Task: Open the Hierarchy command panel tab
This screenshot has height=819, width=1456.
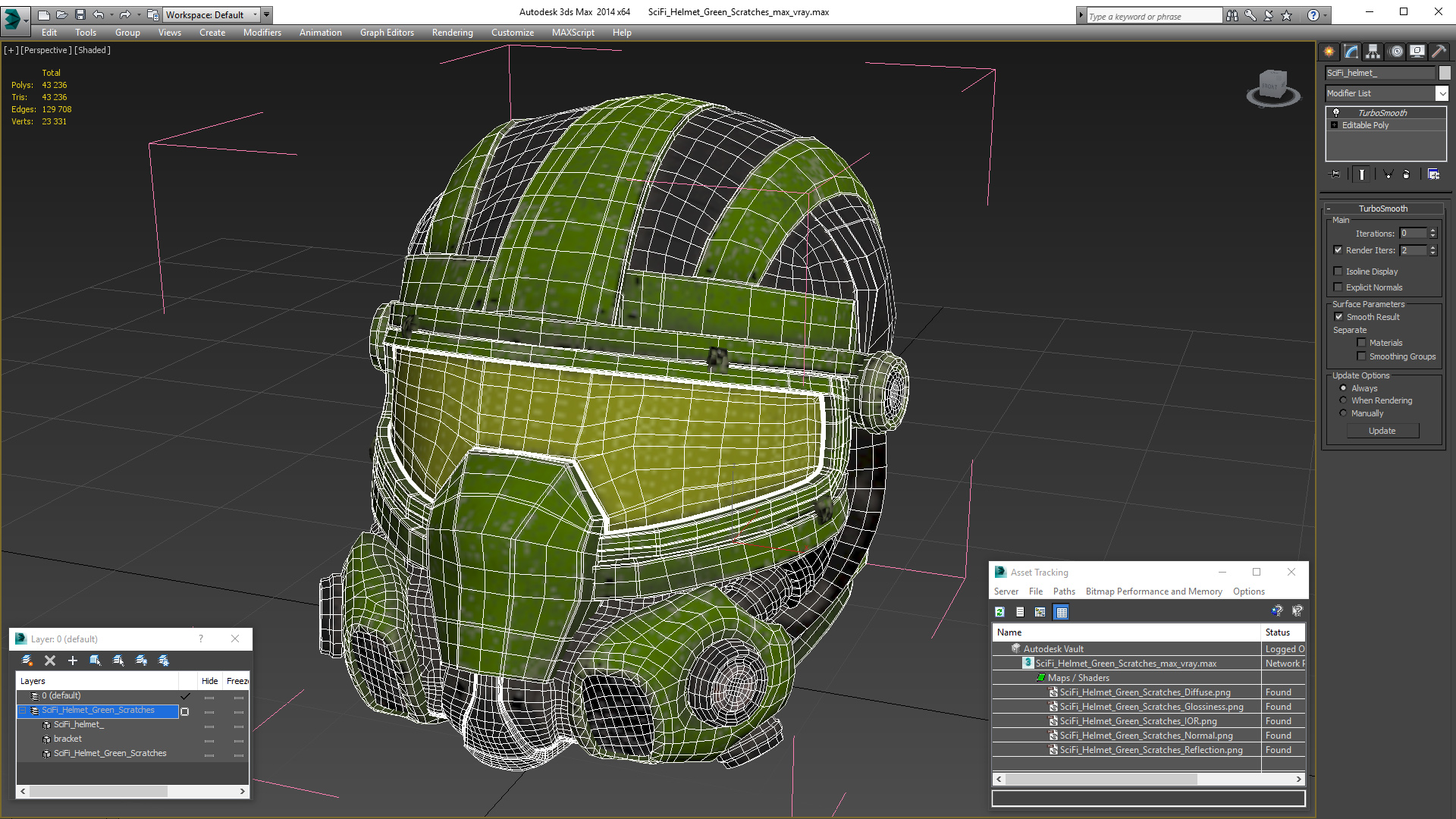Action: pyautogui.click(x=1373, y=52)
